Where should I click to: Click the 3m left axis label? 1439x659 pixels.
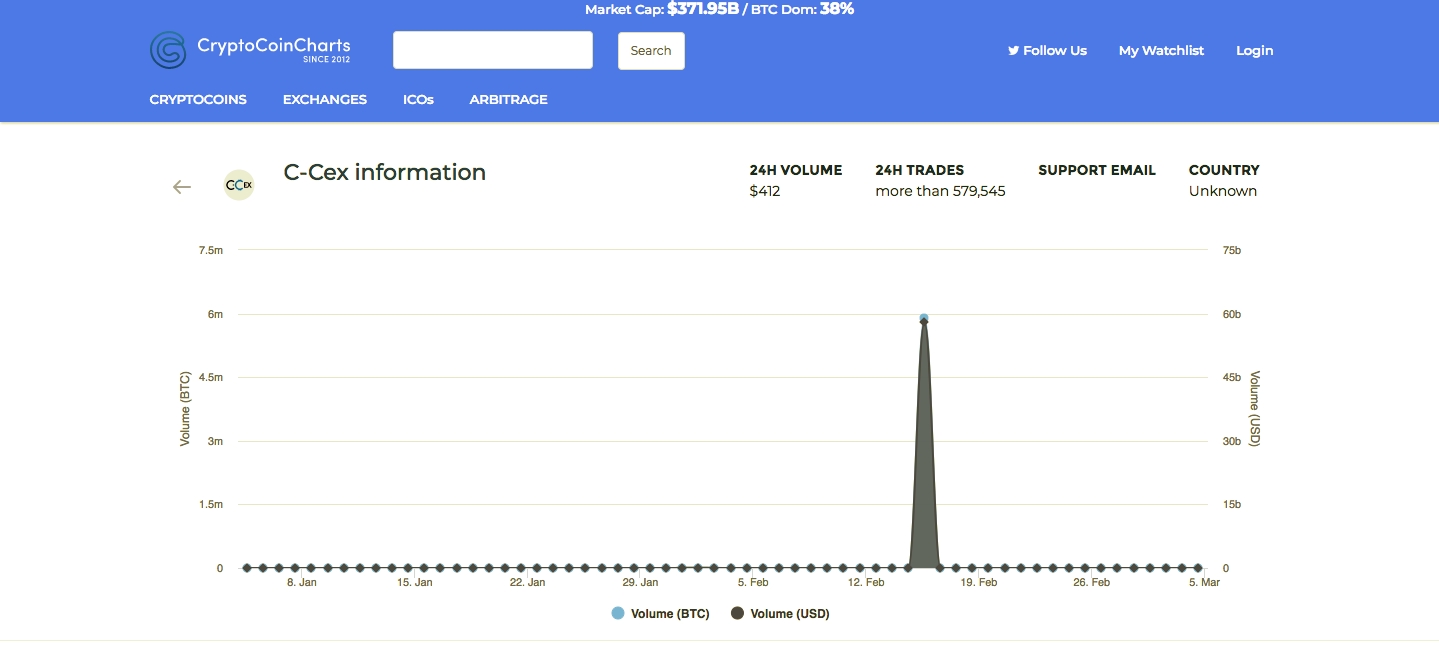pos(215,441)
